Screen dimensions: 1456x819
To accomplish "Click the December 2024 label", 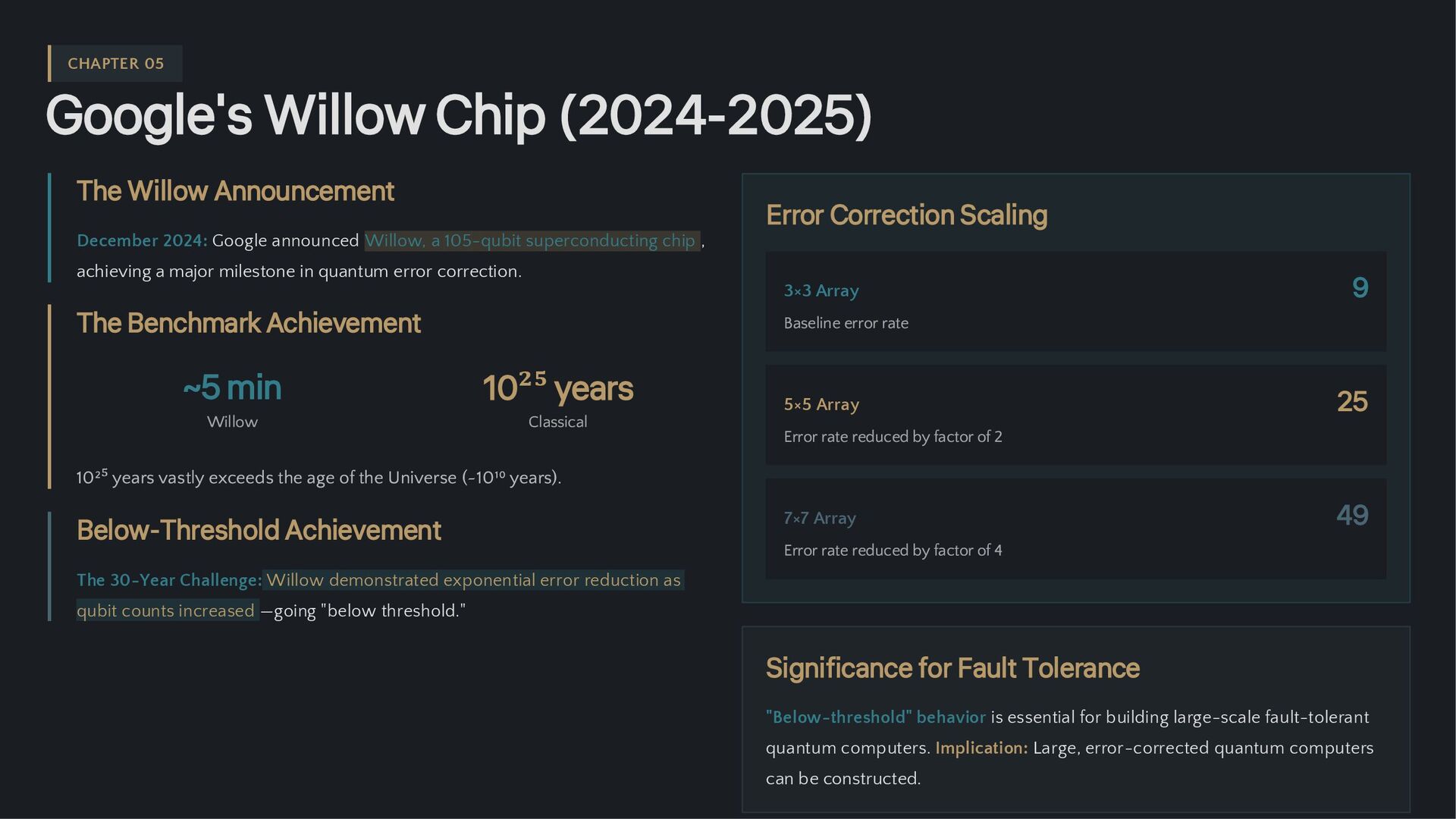I will point(142,241).
